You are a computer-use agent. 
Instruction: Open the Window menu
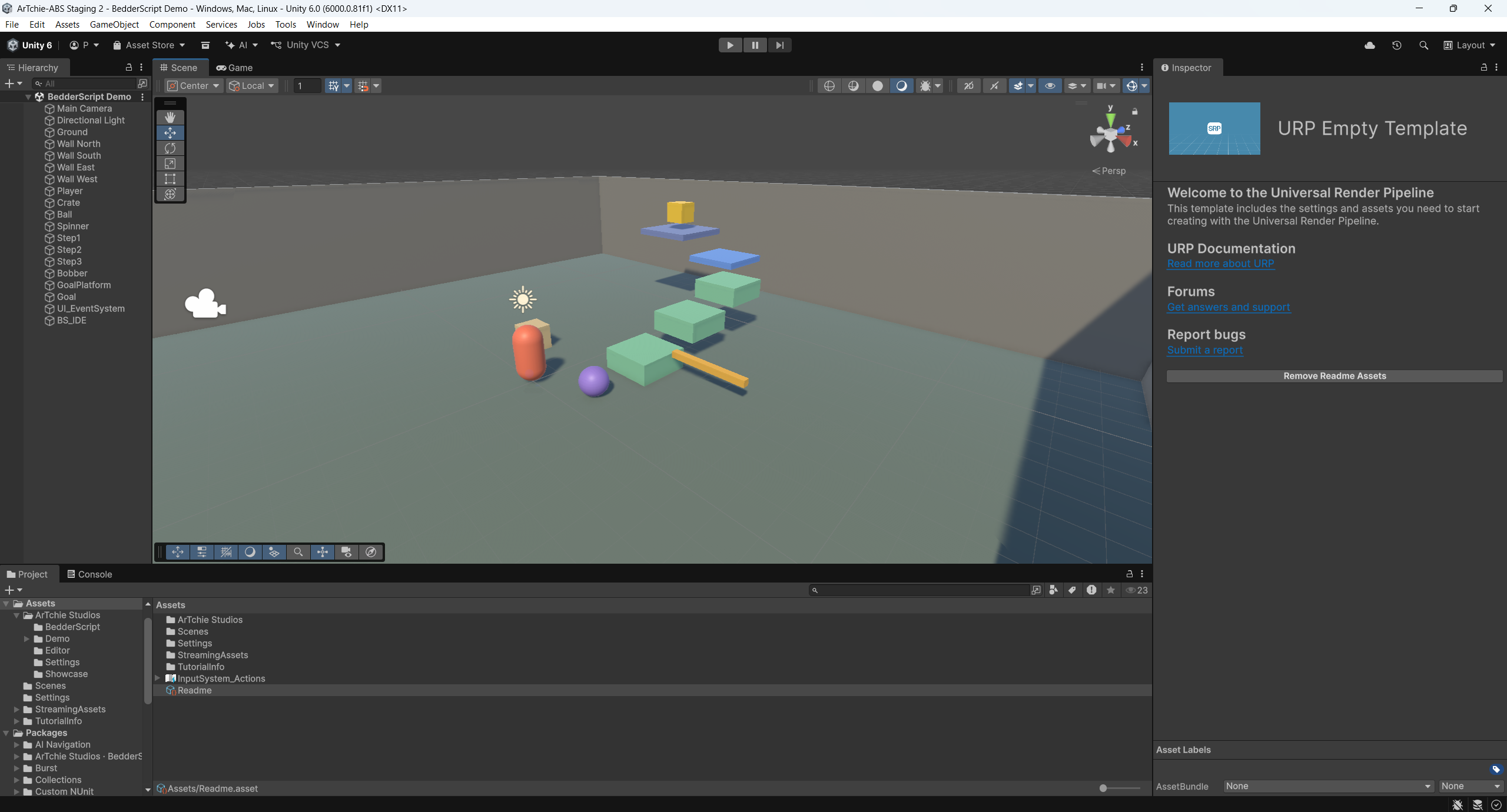click(323, 25)
